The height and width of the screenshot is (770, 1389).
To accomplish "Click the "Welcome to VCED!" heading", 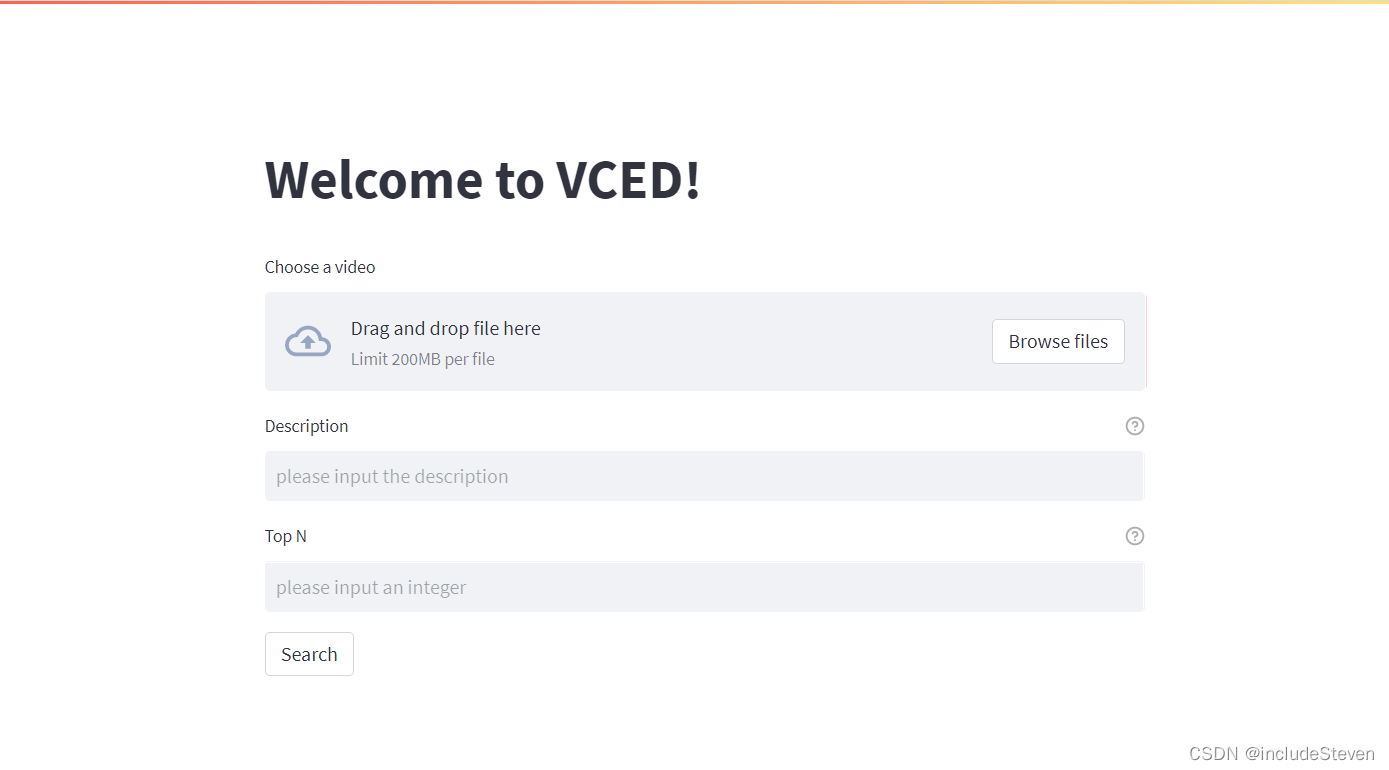I will pos(482,180).
